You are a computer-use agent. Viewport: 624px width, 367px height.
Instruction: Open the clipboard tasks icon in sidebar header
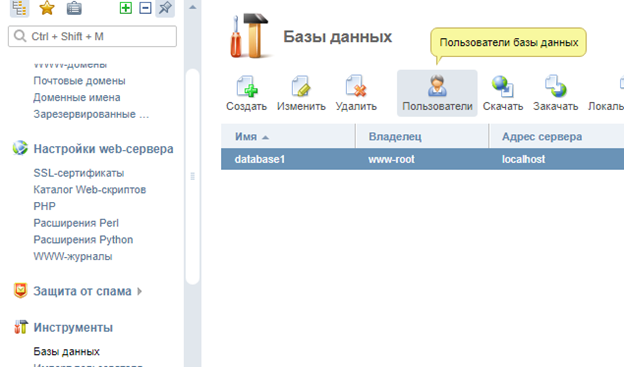click(x=74, y=8)
